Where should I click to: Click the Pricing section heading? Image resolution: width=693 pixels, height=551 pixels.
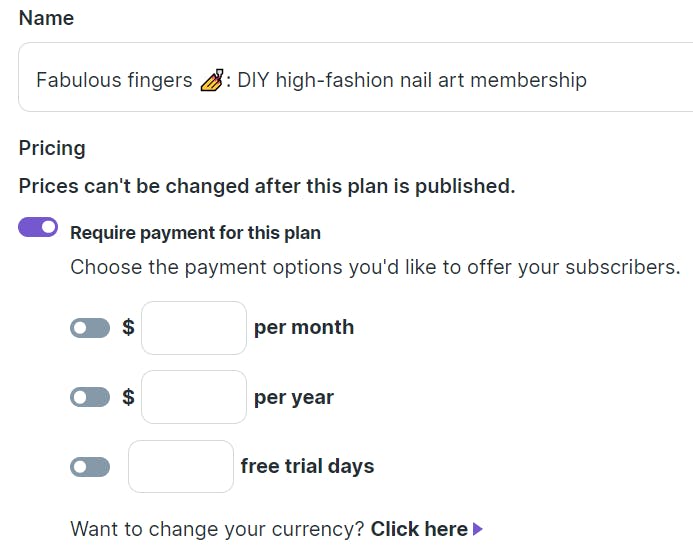(52, 148)
